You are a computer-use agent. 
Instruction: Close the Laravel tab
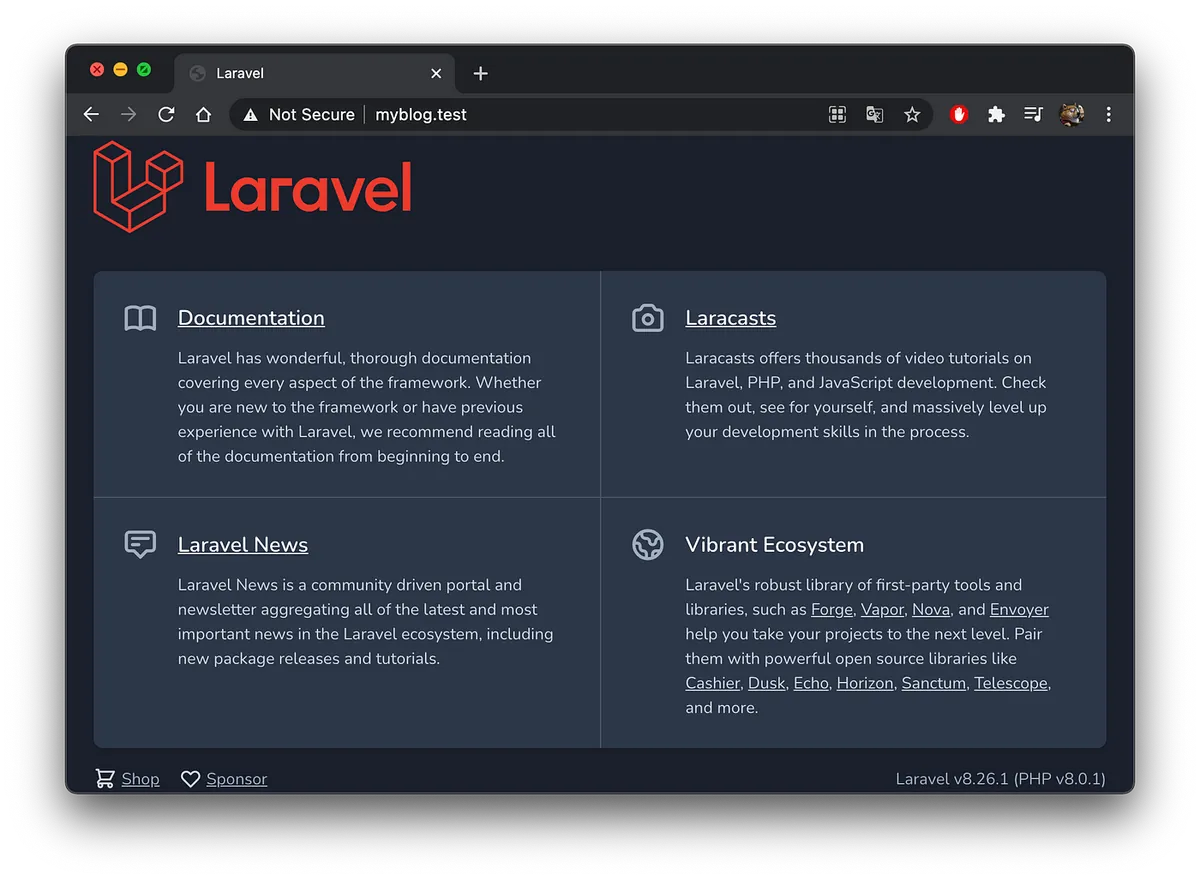[436, 73]
